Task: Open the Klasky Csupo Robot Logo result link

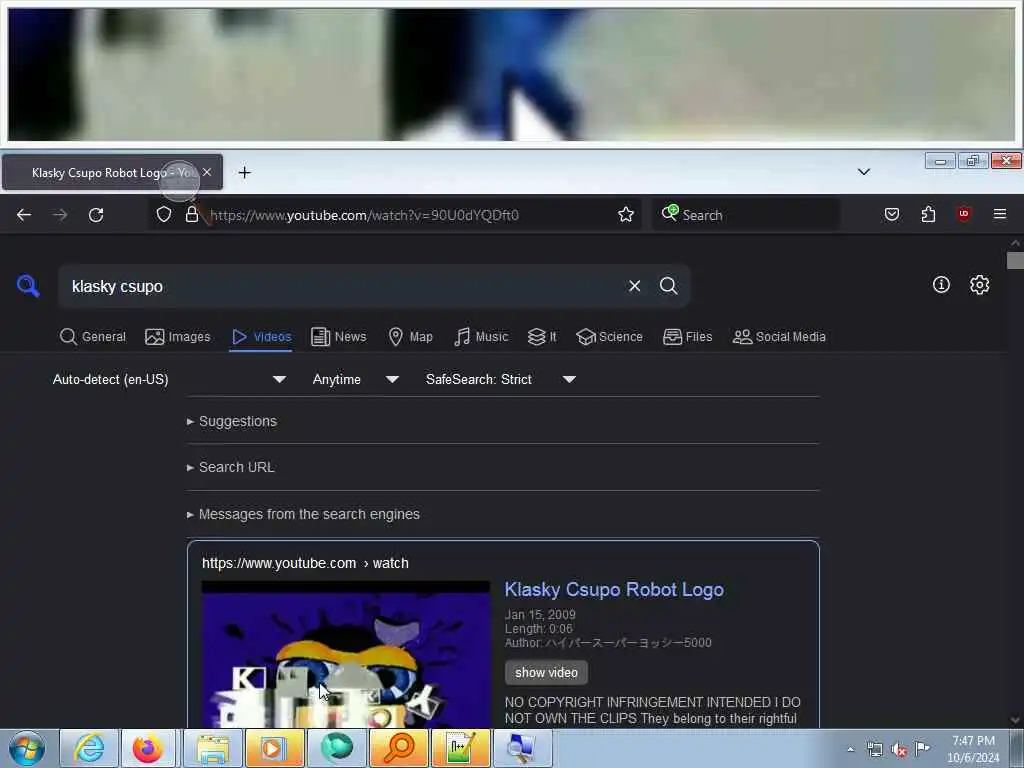Action: coord(614,590)
